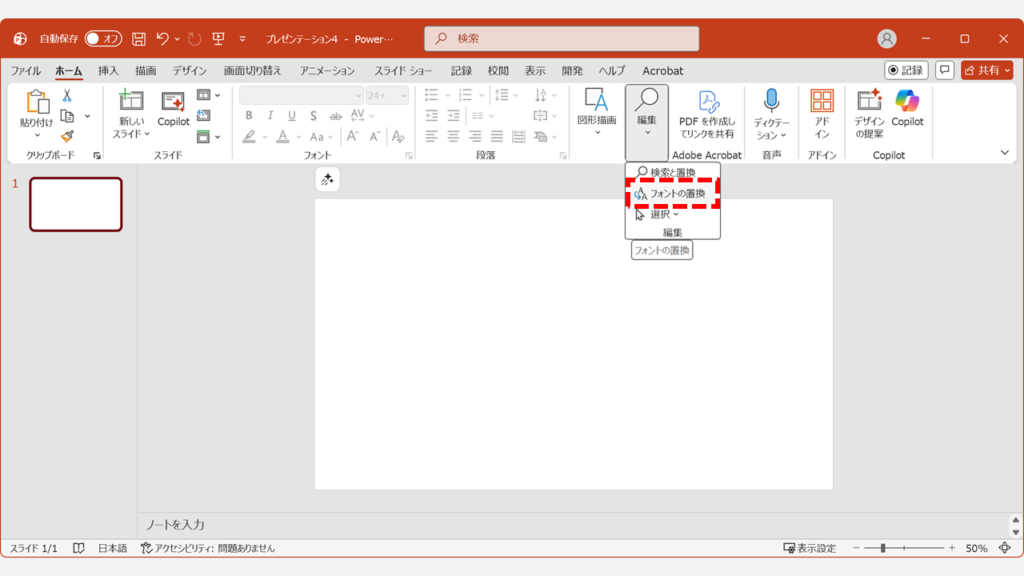Toggle bold formatting in the Font group
Viewport: 1024px width, 576px height.
pos(249,115)
